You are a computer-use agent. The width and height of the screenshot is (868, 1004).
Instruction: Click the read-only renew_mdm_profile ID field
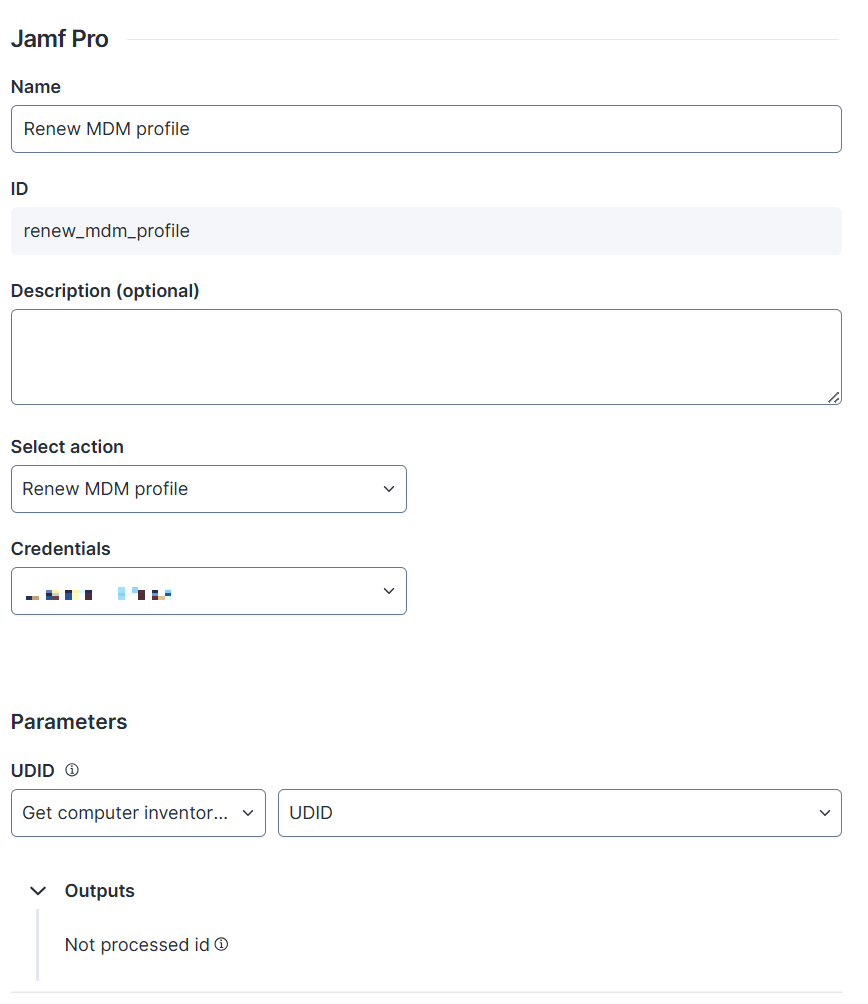(426, 231)
